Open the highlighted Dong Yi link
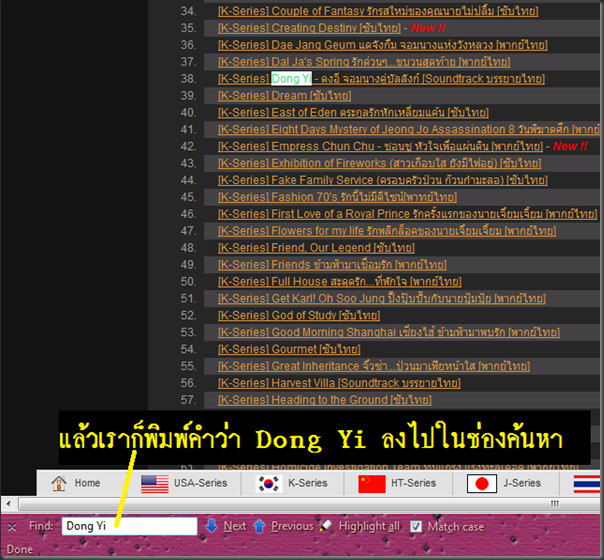This screenshot has width=604, height=560. [x=381, y=79]
